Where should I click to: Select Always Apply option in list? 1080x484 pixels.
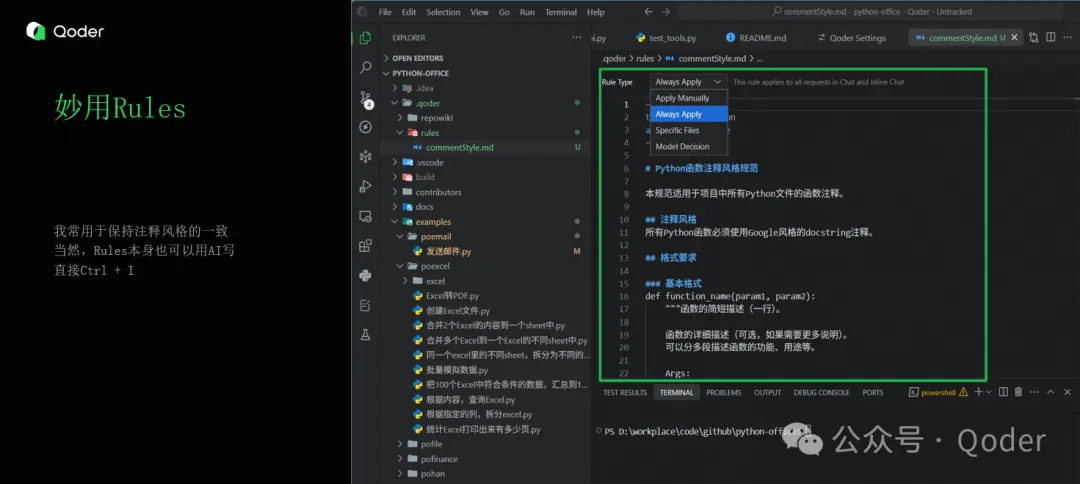click(688, 114)
